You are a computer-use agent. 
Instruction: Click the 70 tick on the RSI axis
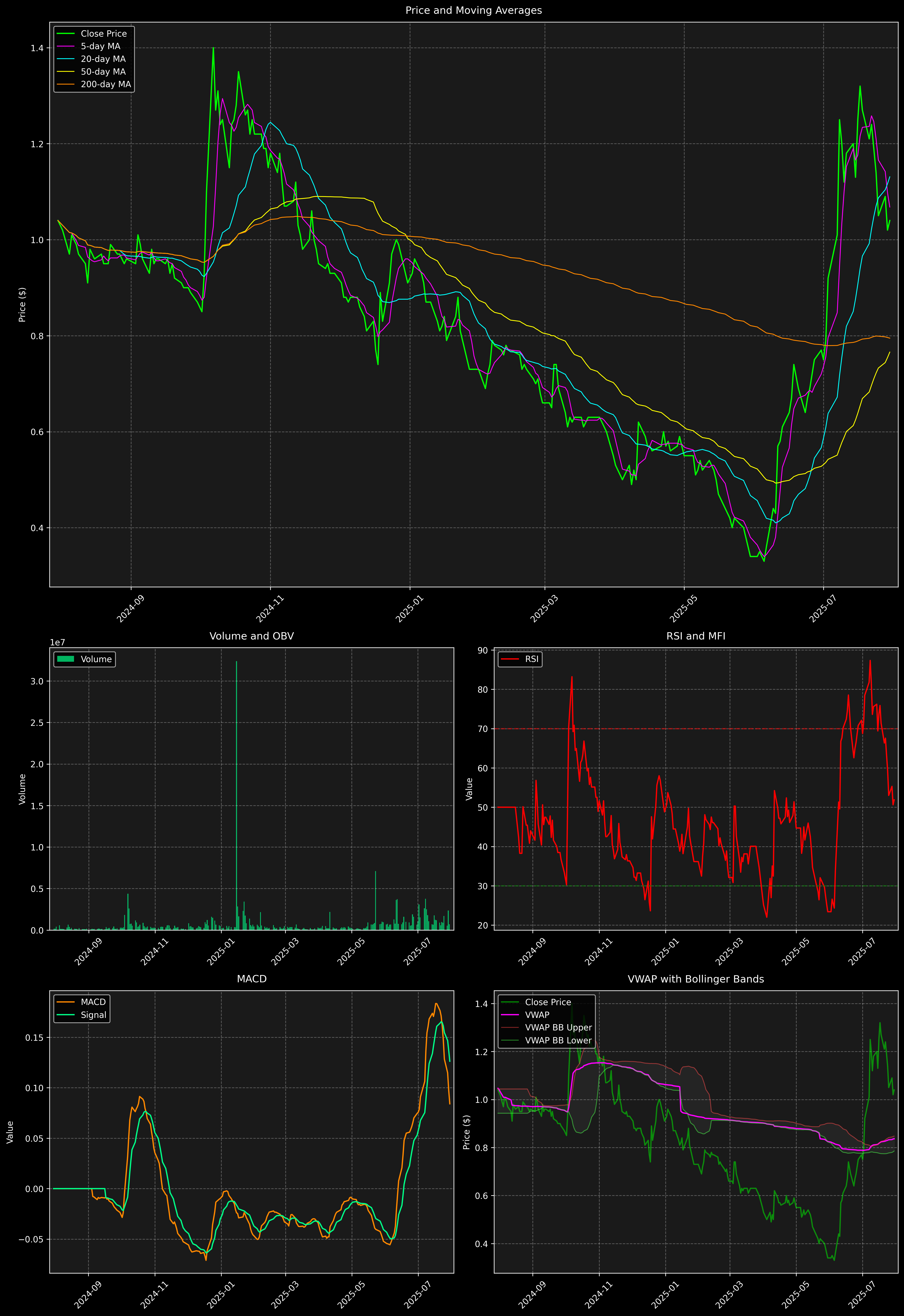pos(483,729)
